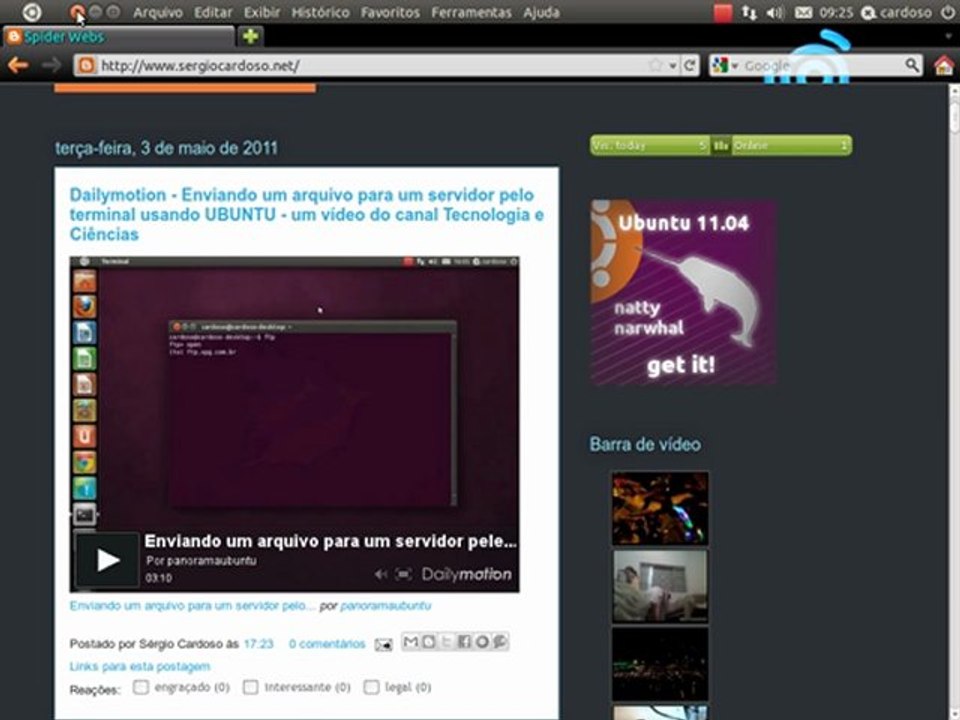Open the sound volume indicator
Viewport: 960px width, 720px height.
(x=775, y=12)
